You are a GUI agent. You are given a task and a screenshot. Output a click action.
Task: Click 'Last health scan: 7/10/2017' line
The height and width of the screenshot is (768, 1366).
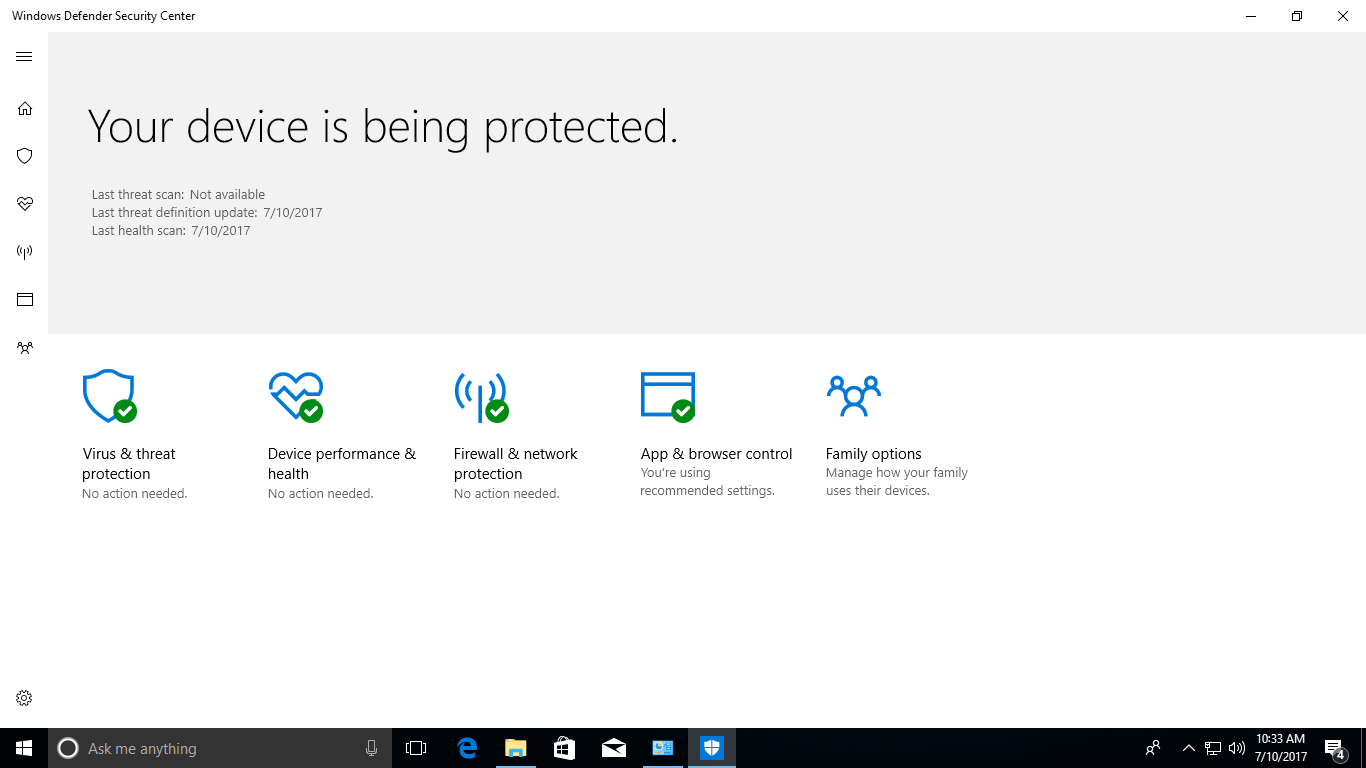(x=170, y=231)
